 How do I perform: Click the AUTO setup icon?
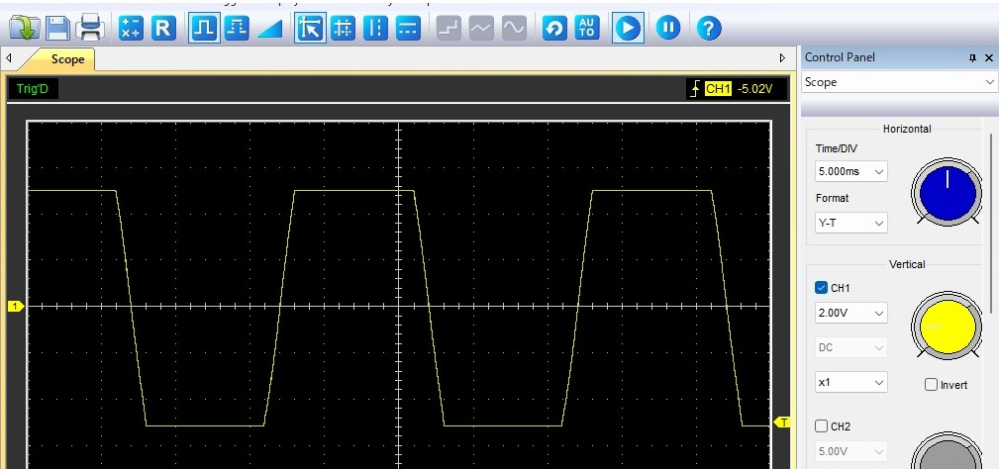click(587, 28)
